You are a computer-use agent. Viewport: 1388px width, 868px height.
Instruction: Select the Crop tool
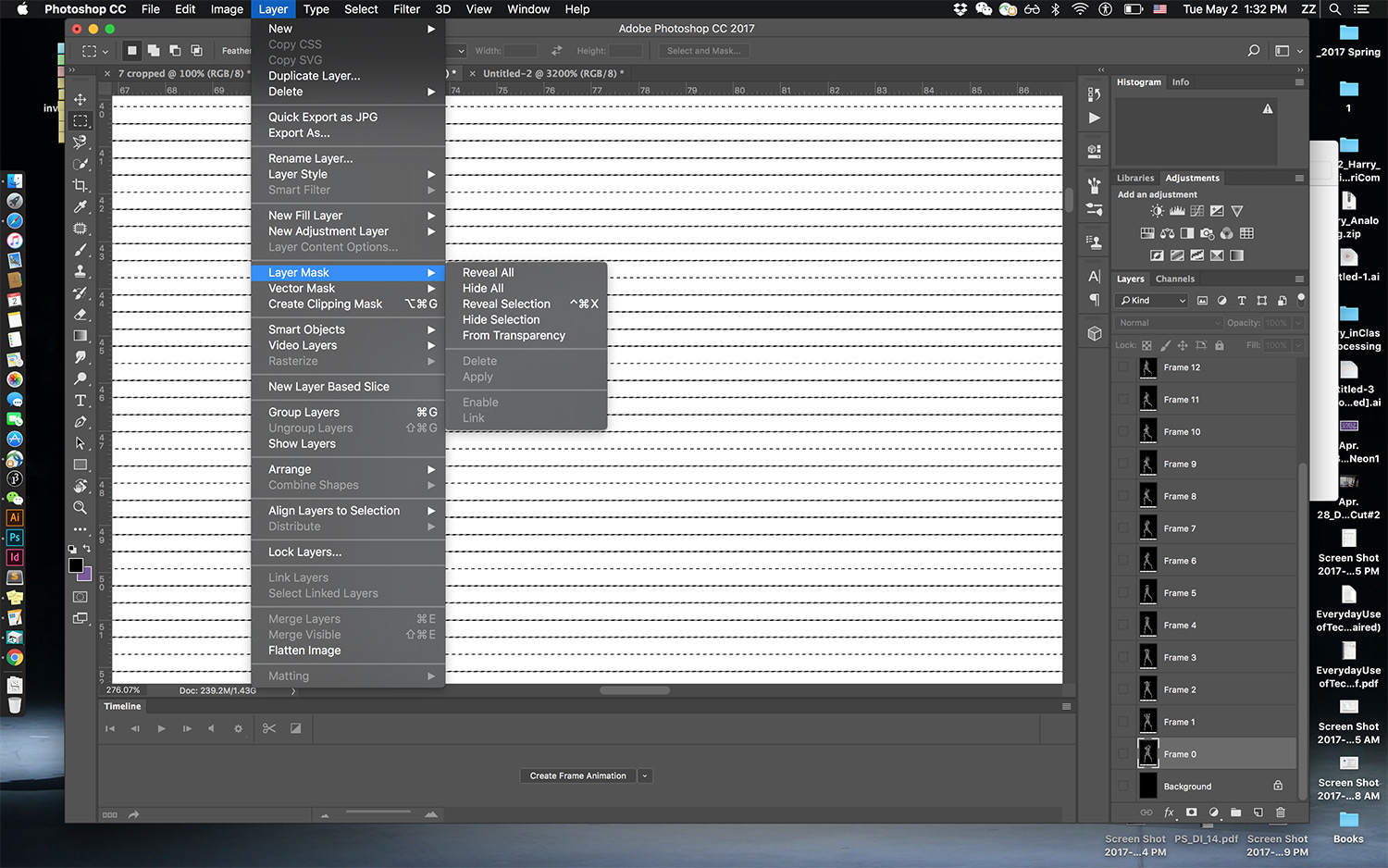[x=81, y=185]
